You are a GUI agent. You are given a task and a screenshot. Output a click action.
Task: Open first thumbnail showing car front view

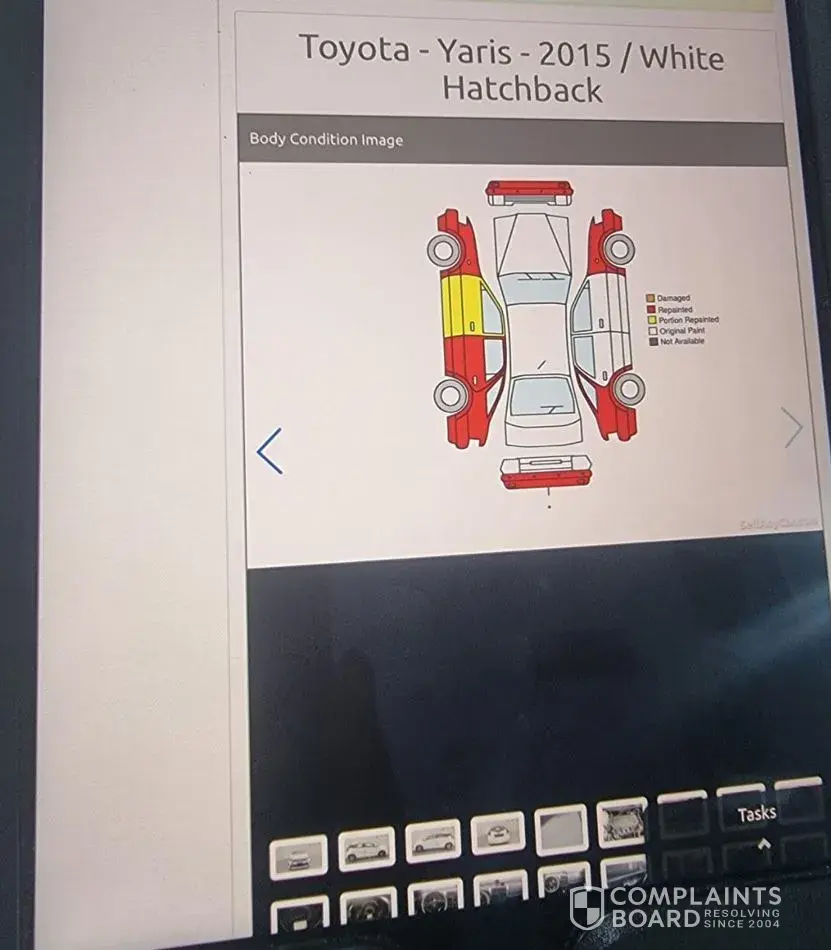point(298,856)
